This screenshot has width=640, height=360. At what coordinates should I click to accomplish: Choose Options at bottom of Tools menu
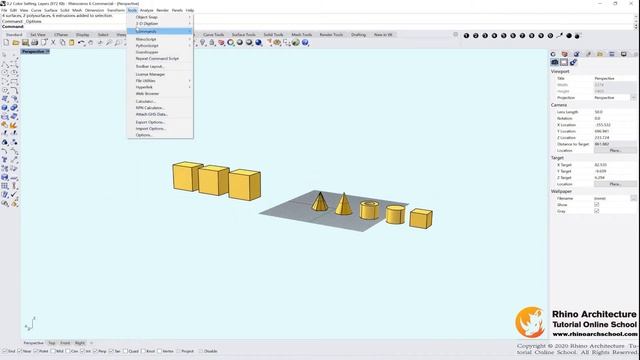[160, 135]
